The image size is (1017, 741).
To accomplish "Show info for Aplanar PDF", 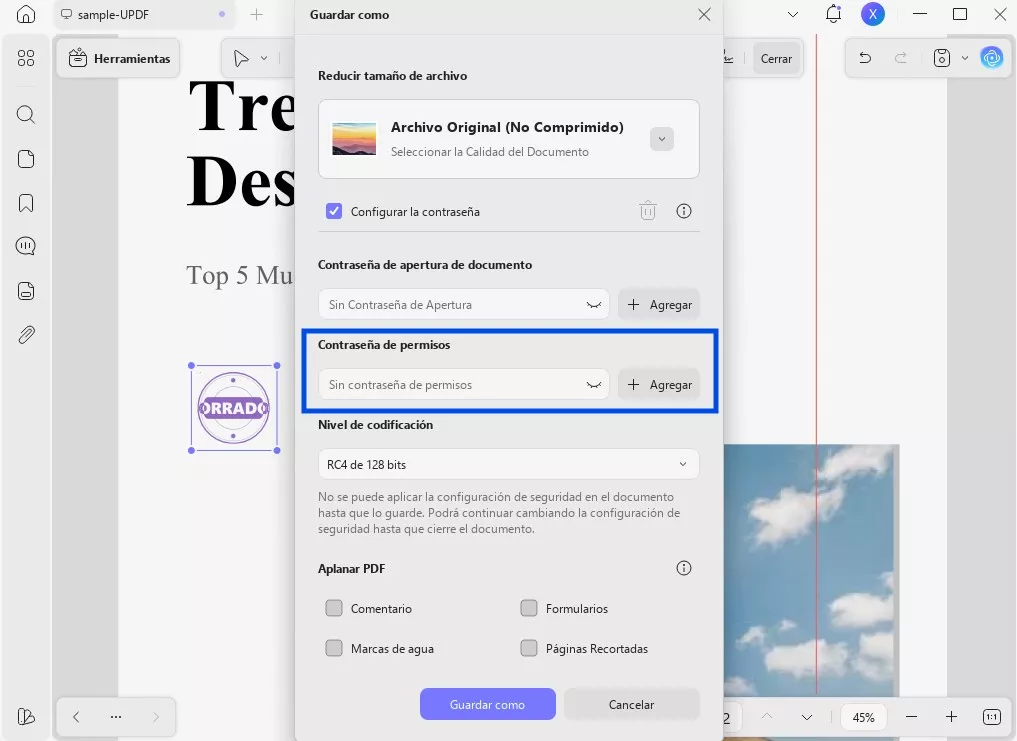I will (684, 568).
